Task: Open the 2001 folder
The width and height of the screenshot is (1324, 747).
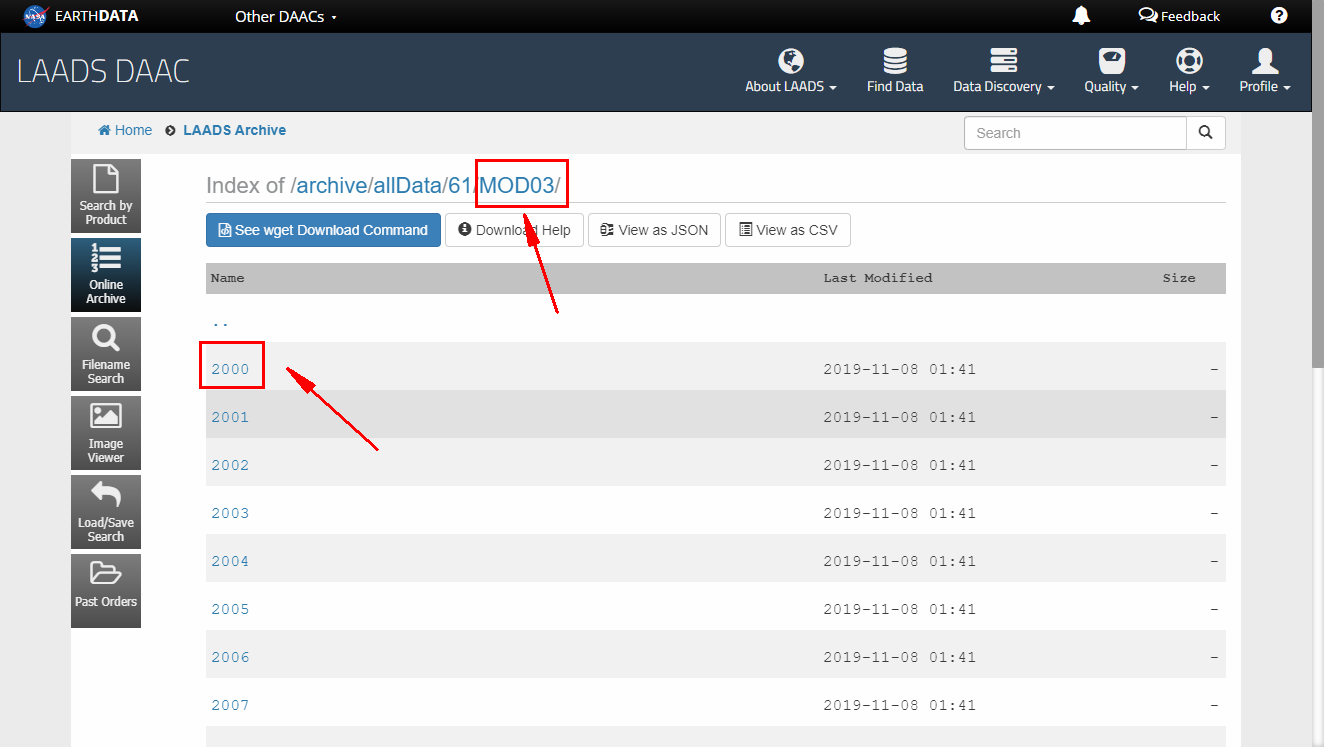Action: click(230, 417)
